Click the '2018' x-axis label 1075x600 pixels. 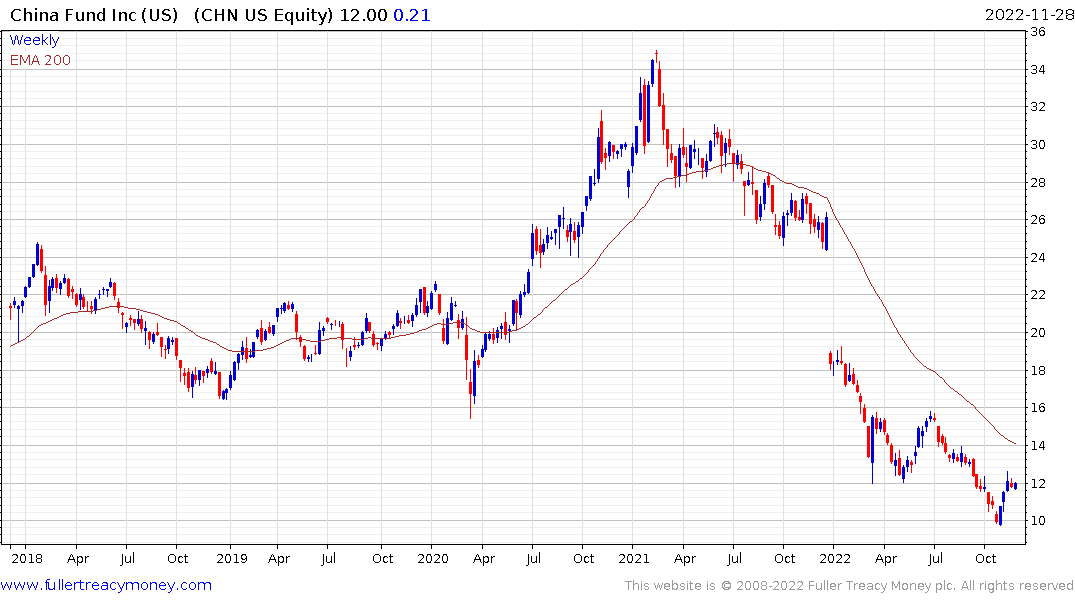coord(27,559)
